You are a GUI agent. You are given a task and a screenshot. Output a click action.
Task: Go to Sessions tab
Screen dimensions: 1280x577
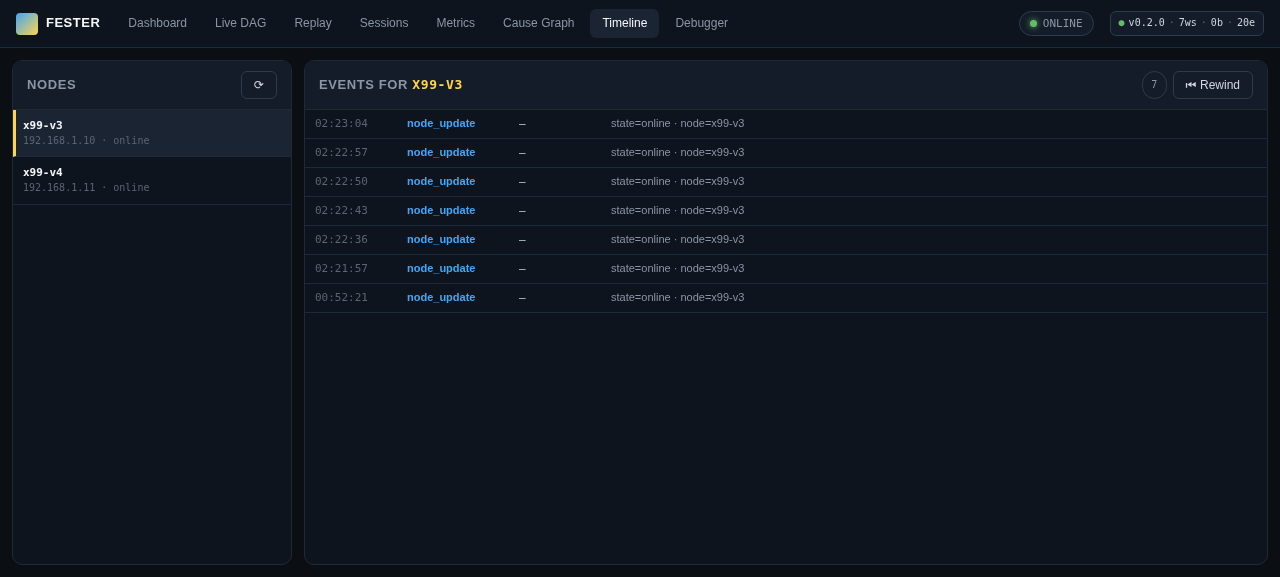[384, 23]
